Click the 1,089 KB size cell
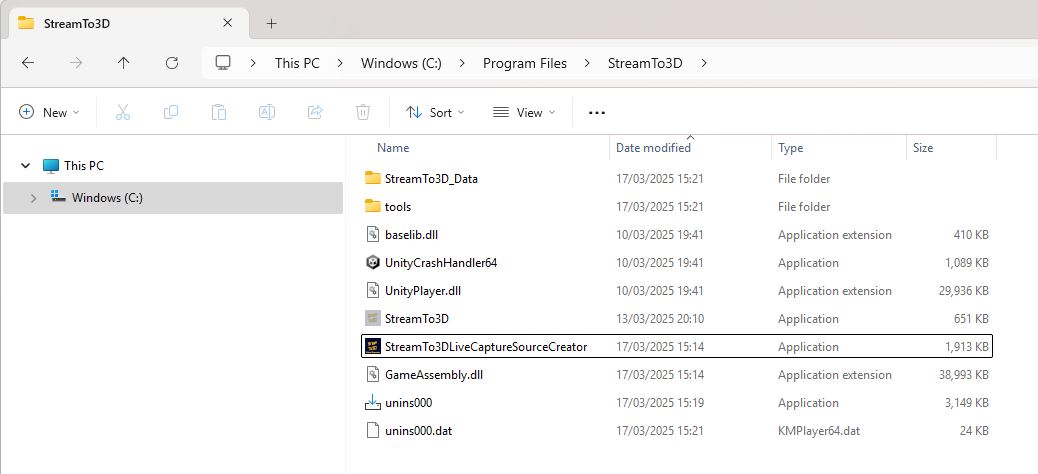 coord(967,263)
